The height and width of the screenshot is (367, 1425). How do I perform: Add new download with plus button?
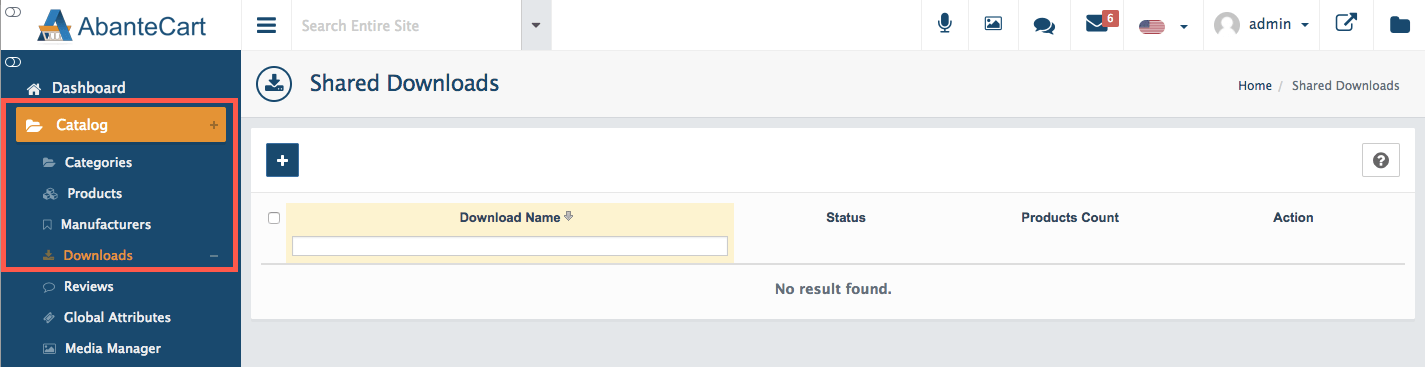pos(282,160)
